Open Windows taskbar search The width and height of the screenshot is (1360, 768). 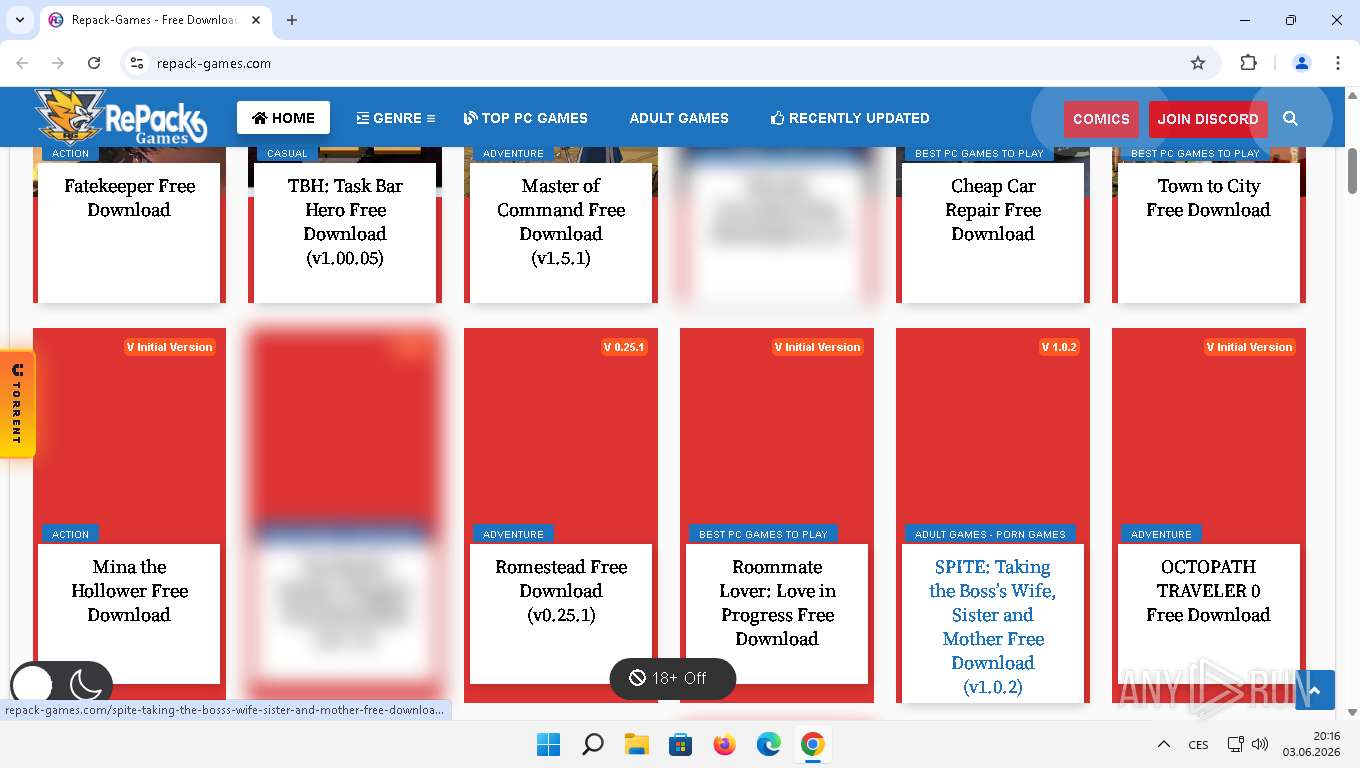(593, 744)
